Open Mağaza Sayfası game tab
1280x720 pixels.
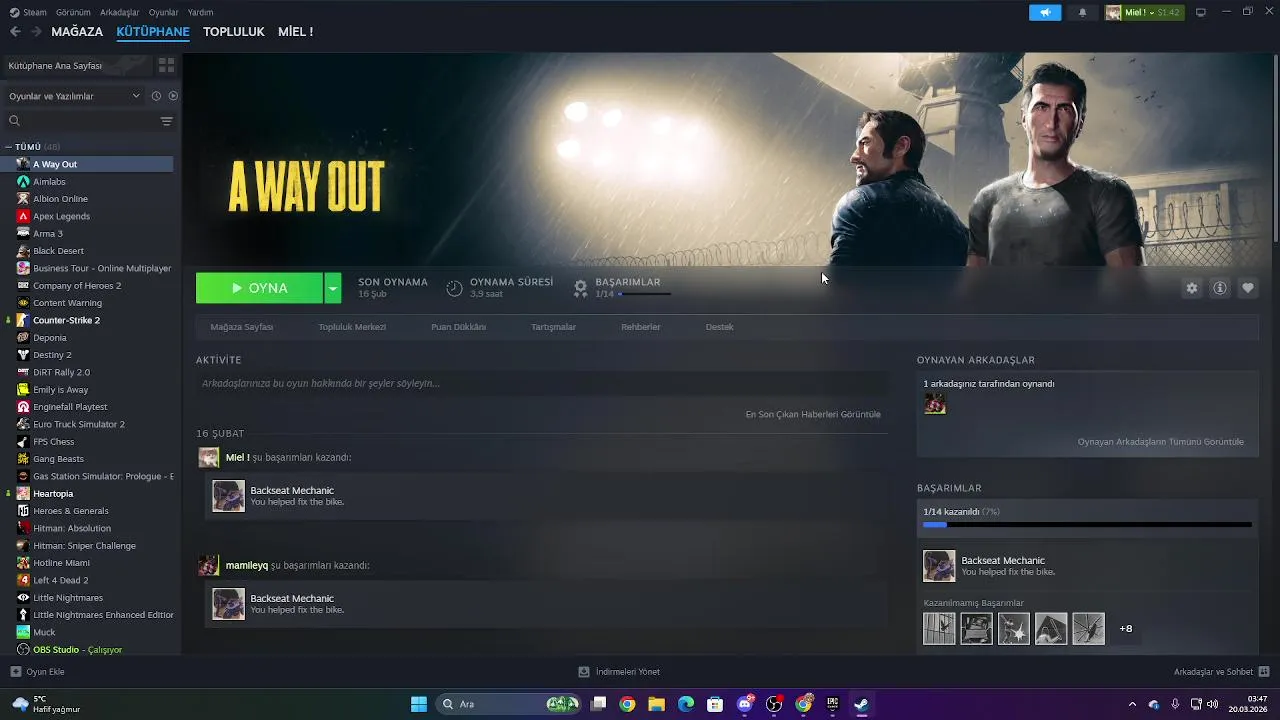(241, 327)
